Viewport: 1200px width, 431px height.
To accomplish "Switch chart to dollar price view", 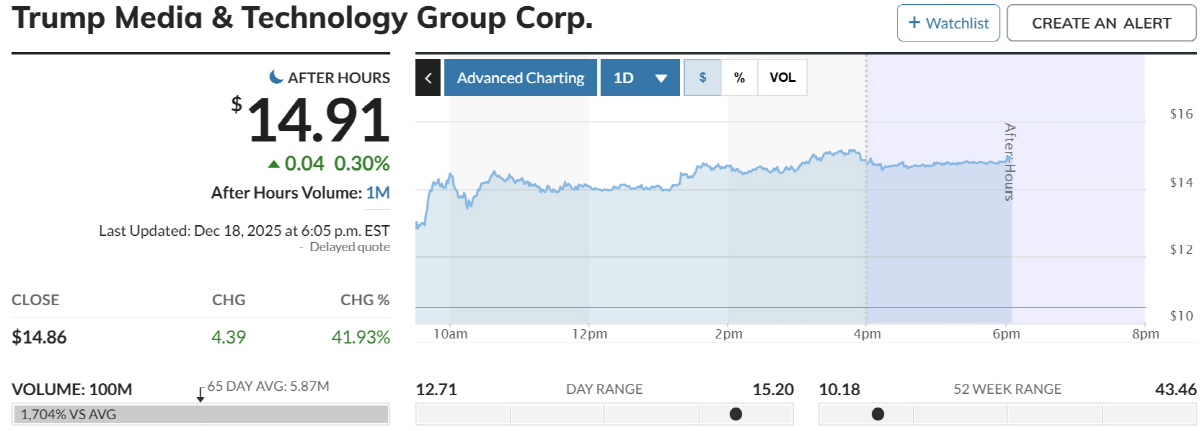I will pyautogui.click(x=702, y=78).
